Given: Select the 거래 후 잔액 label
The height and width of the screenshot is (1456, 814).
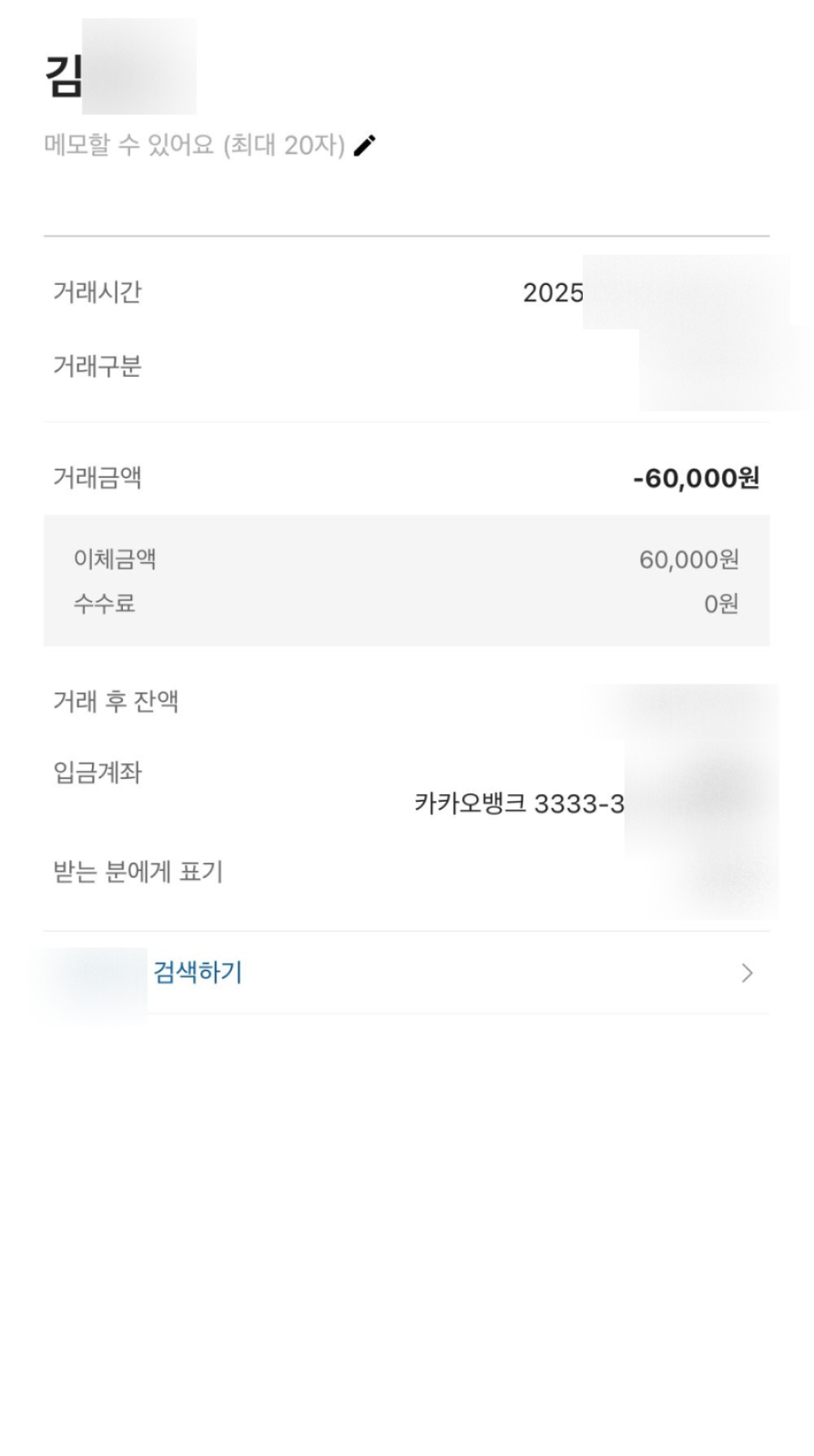Looking at the screenshot, I should [x=116, y=702].
